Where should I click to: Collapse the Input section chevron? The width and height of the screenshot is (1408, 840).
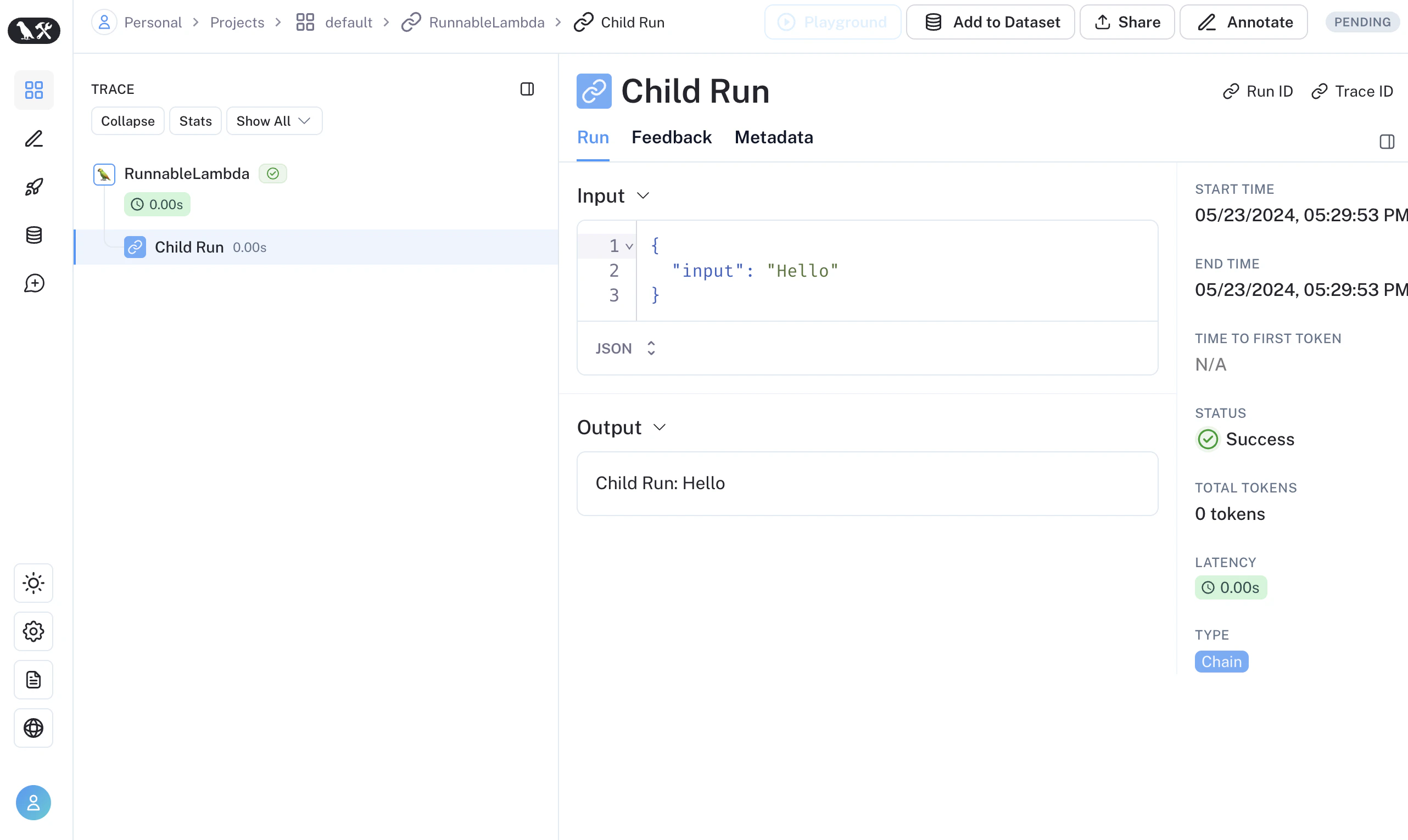click(642, 196)
